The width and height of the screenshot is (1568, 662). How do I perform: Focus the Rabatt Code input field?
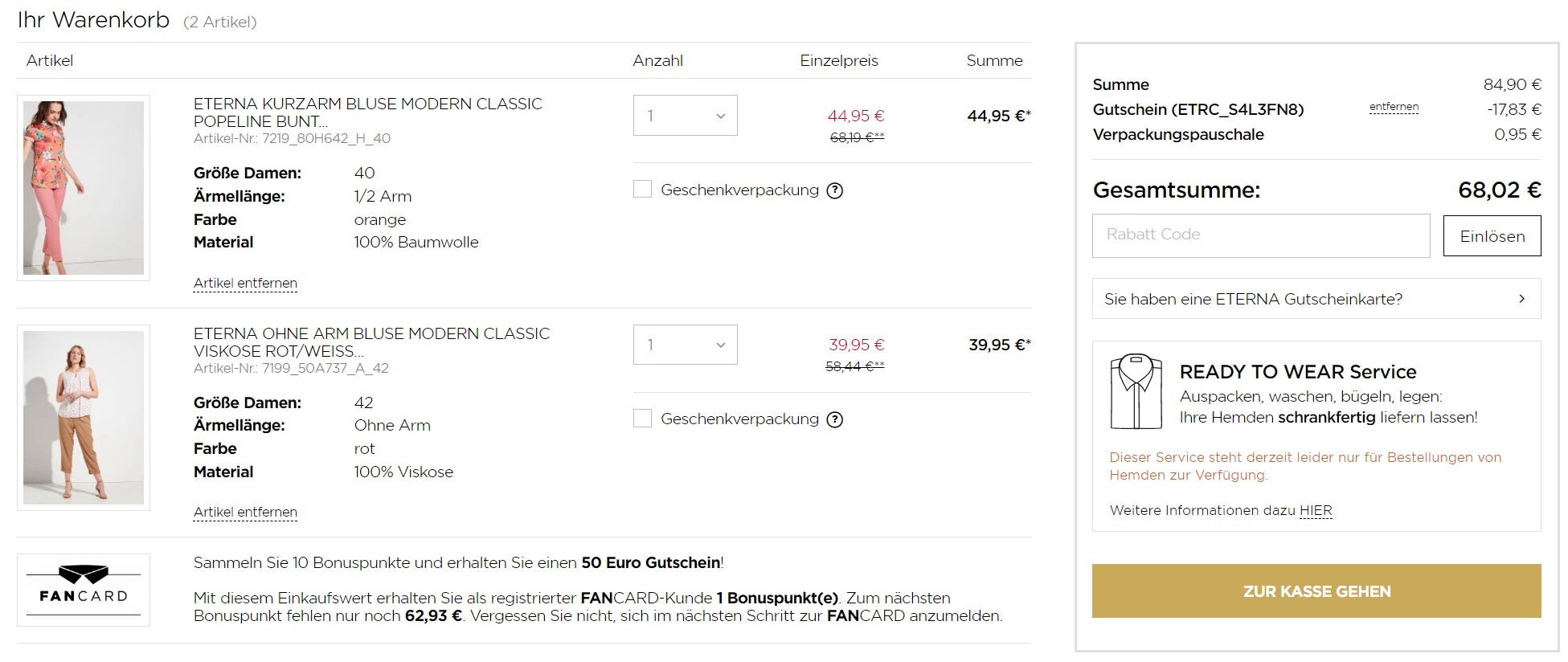tap(1260, 235)
